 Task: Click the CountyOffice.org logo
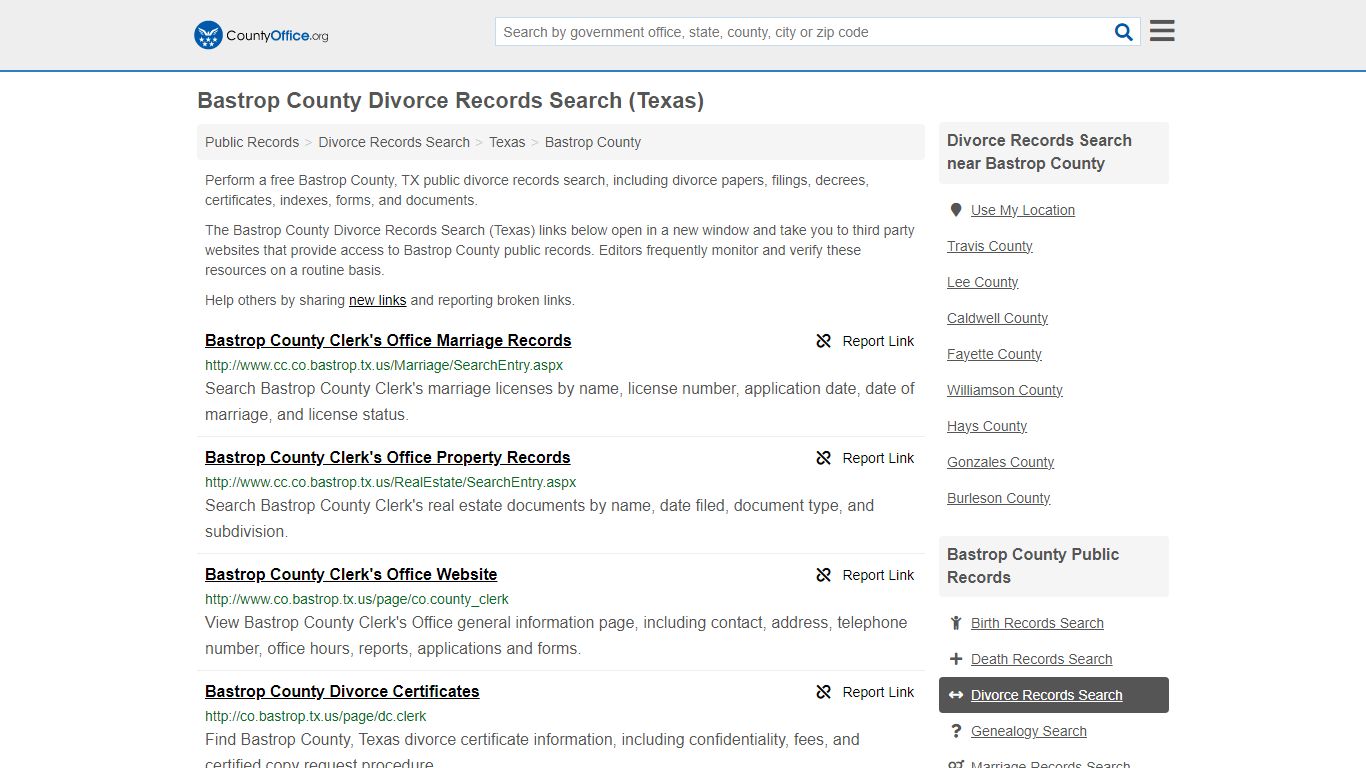[261, 35]
